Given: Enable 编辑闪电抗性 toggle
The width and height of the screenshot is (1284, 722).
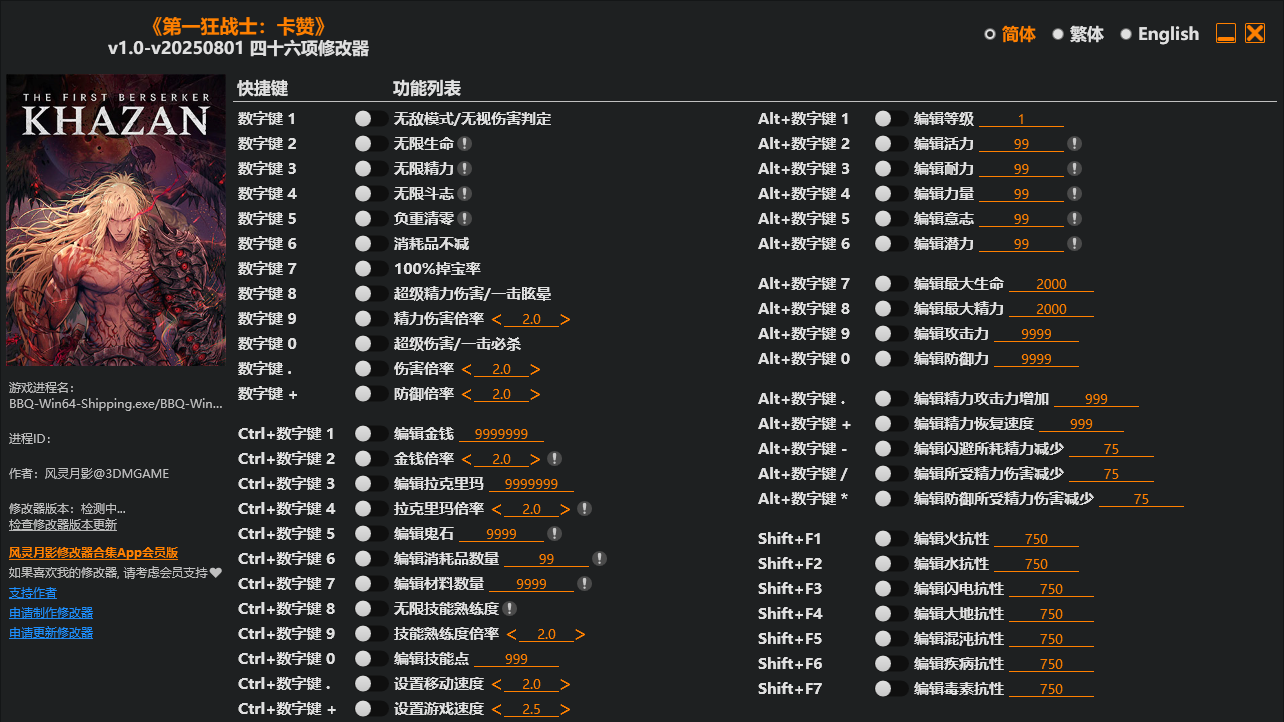Looking at the screenshot, I should tap(891, 589).
